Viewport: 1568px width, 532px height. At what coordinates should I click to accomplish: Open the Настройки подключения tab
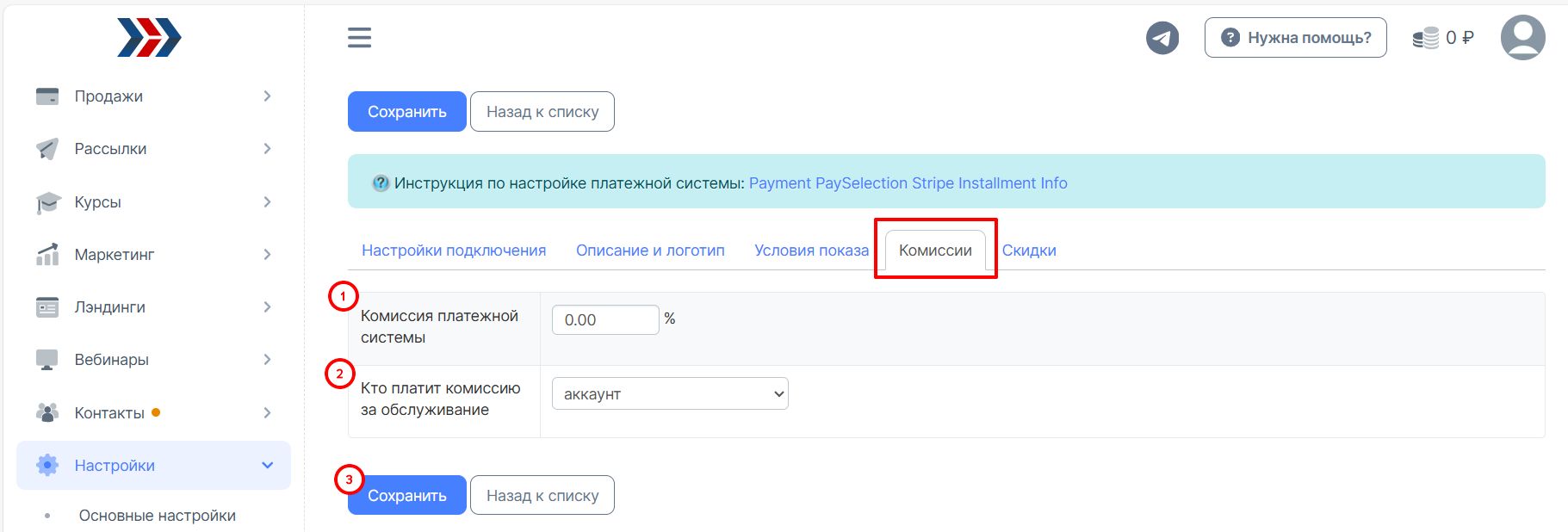click(x=454, y=251)
